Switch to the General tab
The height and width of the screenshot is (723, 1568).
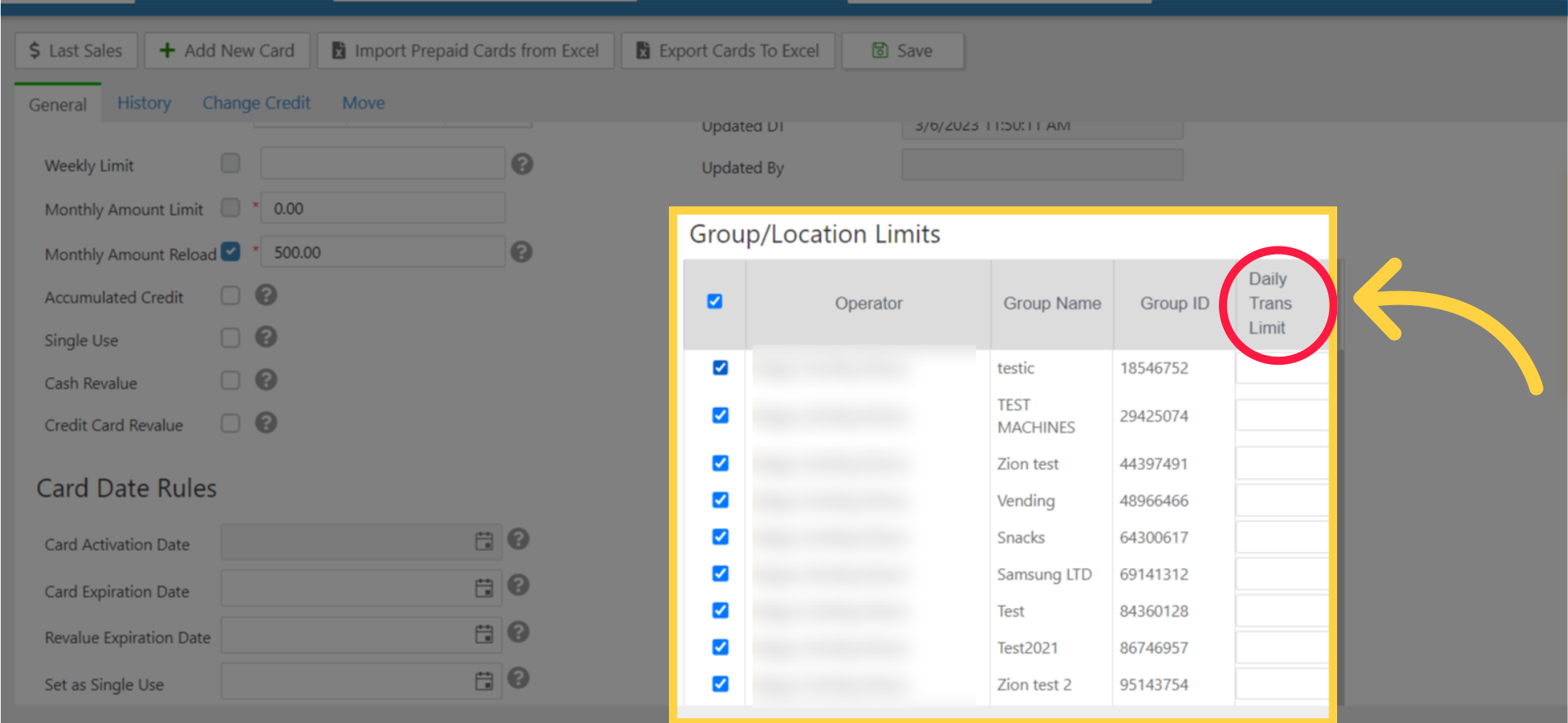point(58,104)
